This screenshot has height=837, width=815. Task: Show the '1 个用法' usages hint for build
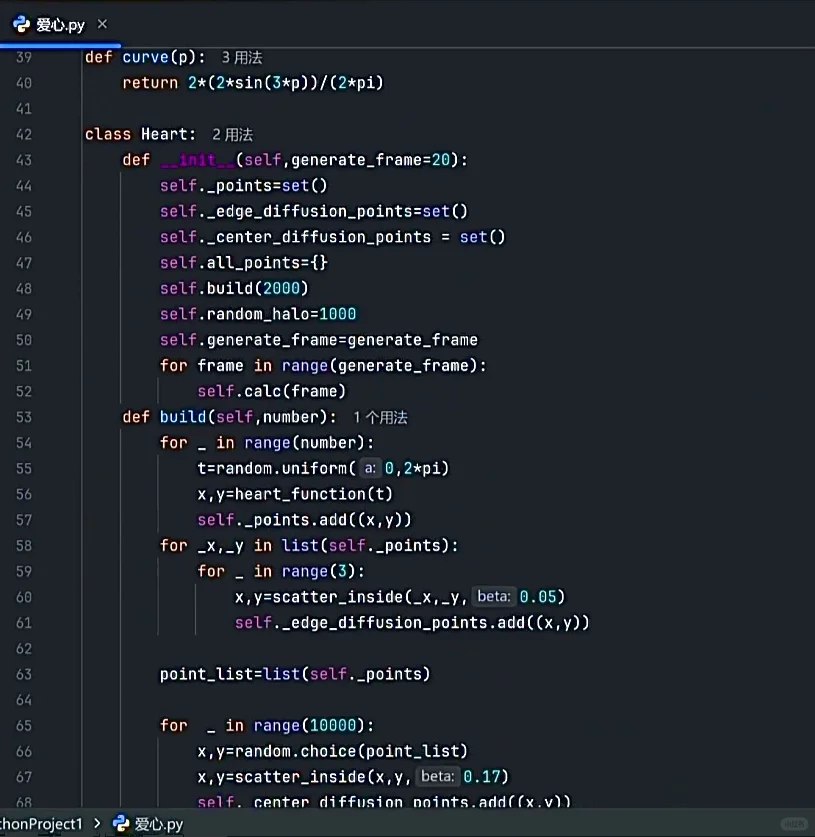coord(380,417)
